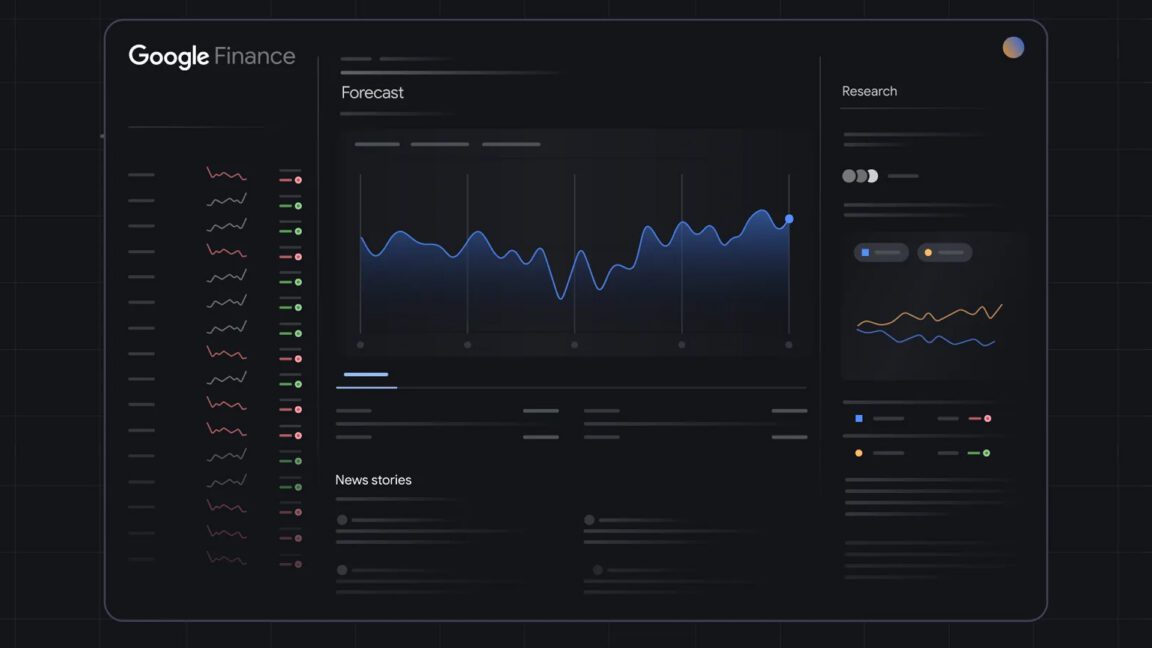
Task: Switch to the blue-underlined tab below the chart
Action: coord(365,375)
